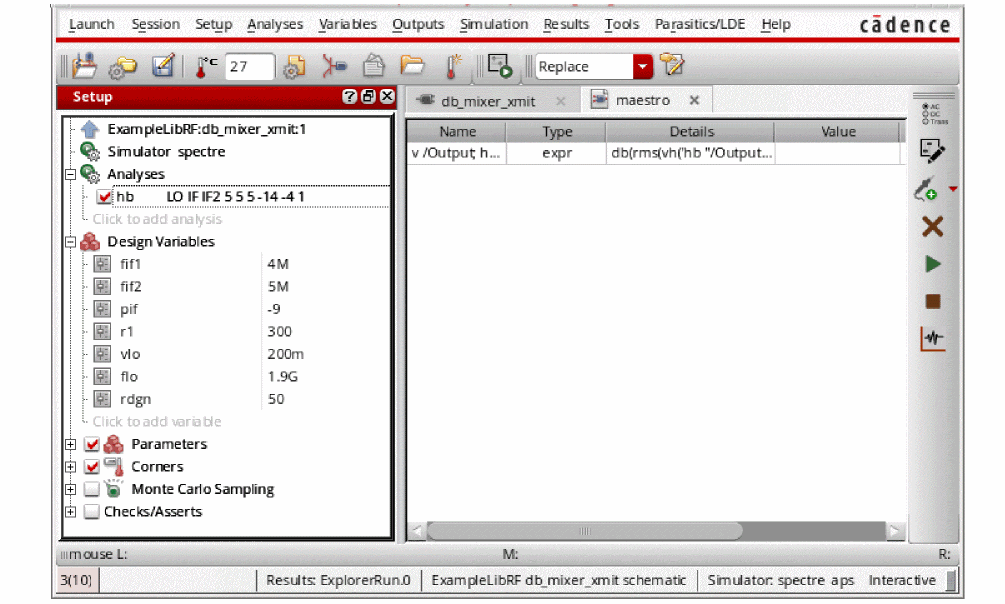Click 'Click to add variable' link
This screenshot has width=1005, height=604.
tap(157, 422)
